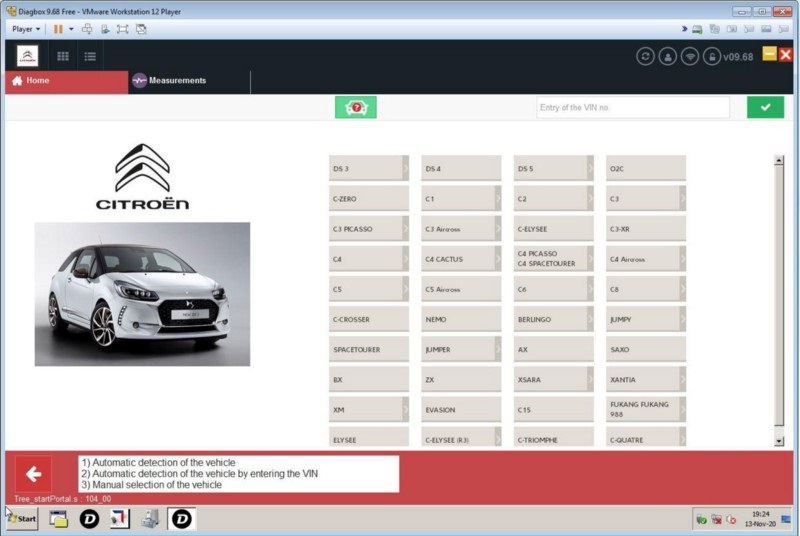Image resolution: width=800 pixels, height=536 pixels.
Task: Click the VIN number entry field
Action: click(x=633, y=107)
